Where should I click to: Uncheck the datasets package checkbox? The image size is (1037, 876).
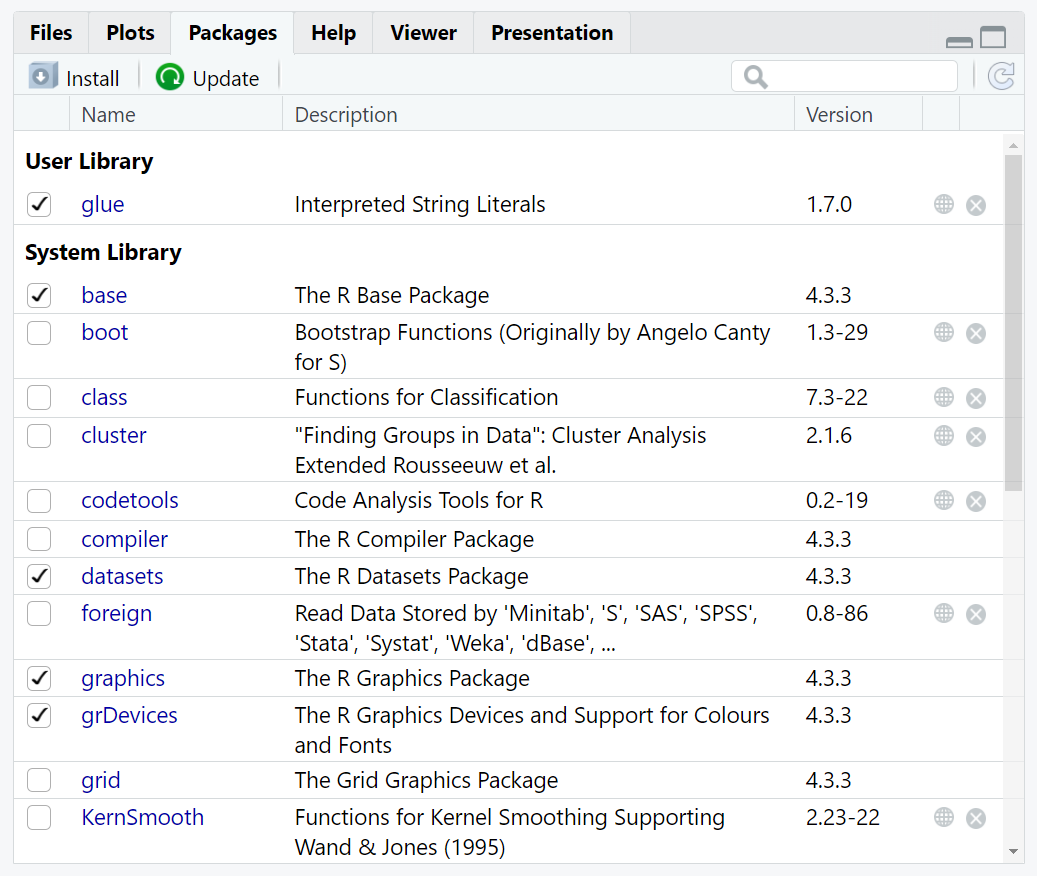pos(38,576)
